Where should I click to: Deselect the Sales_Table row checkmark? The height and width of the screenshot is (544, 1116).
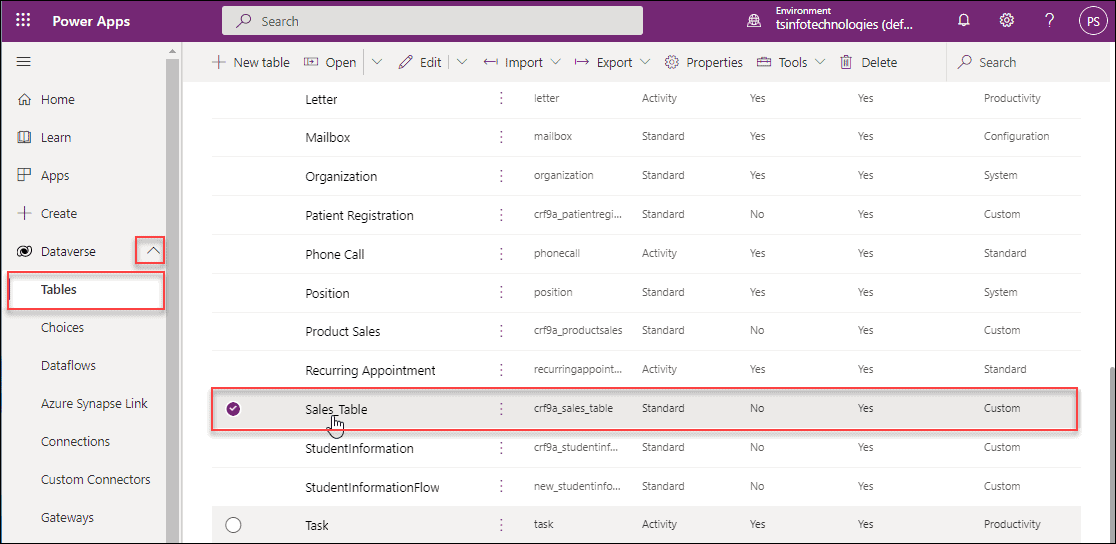[233, 409]
